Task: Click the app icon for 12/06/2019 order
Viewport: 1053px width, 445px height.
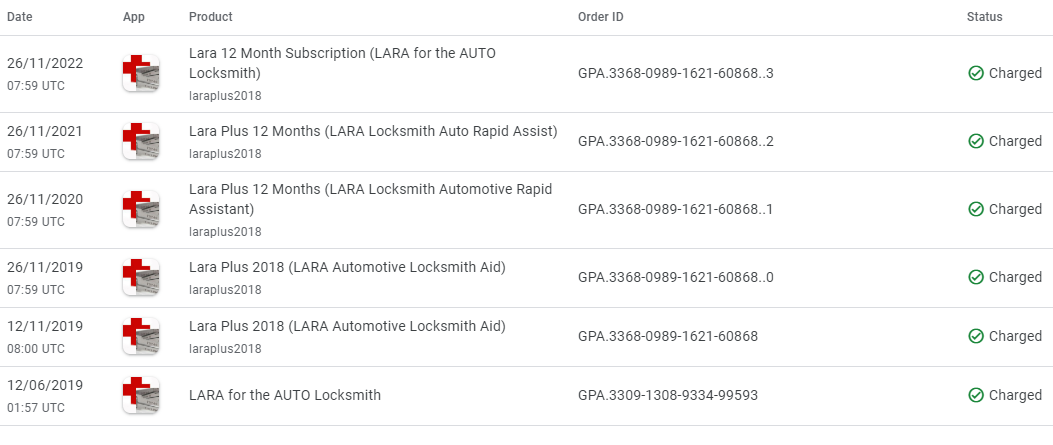Action: coord(141,395)
